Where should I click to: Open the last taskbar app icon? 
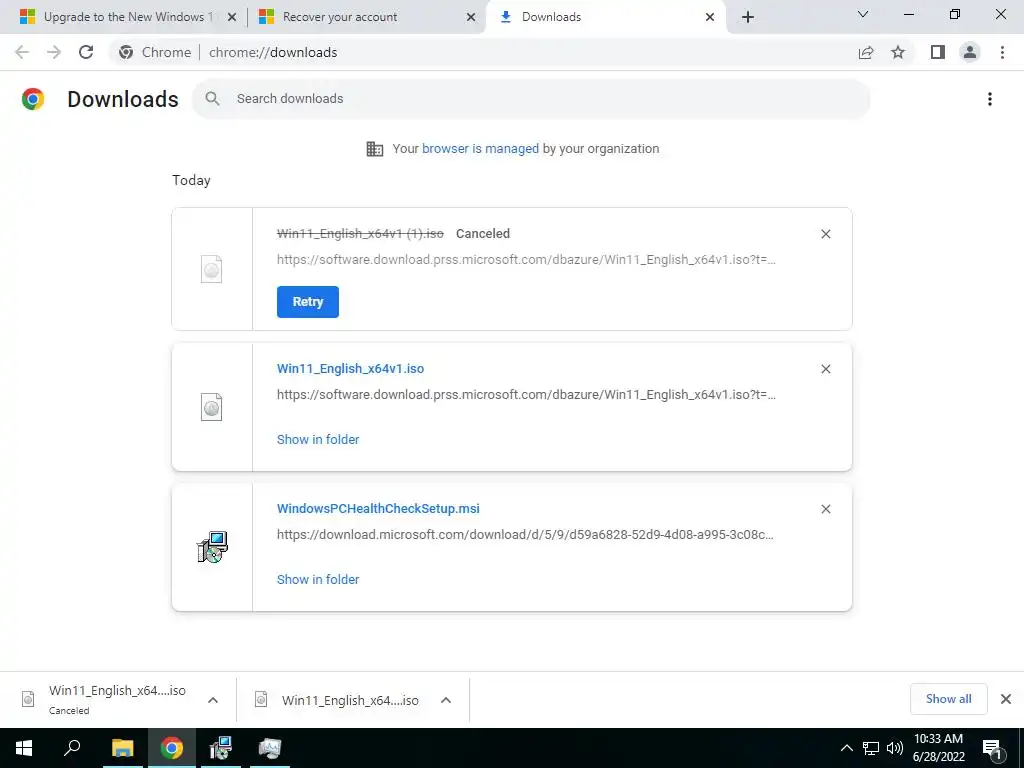click(269, 748)
